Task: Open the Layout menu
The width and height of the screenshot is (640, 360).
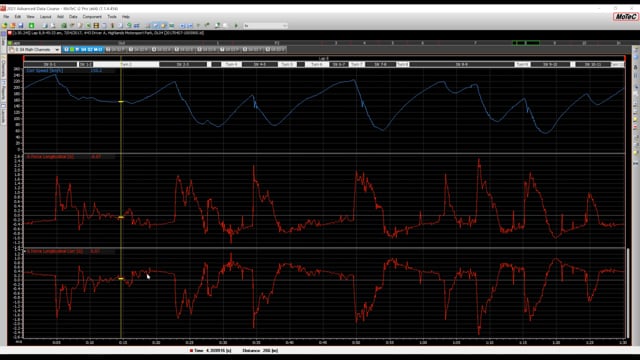Action: click(45, 17)
